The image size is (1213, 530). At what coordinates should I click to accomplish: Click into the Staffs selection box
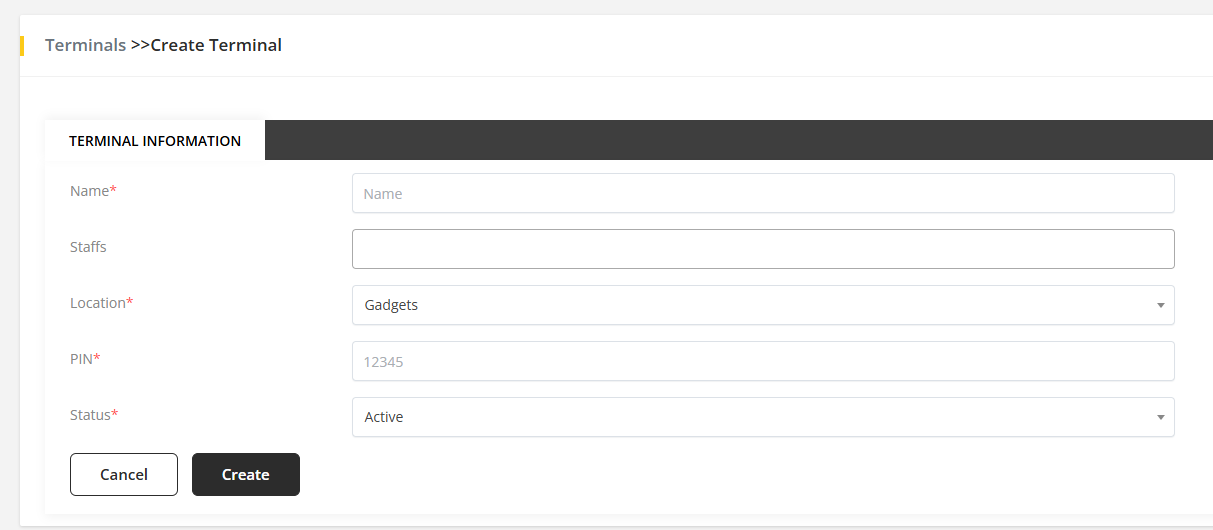pyautogui.click(x=762, y=249)
